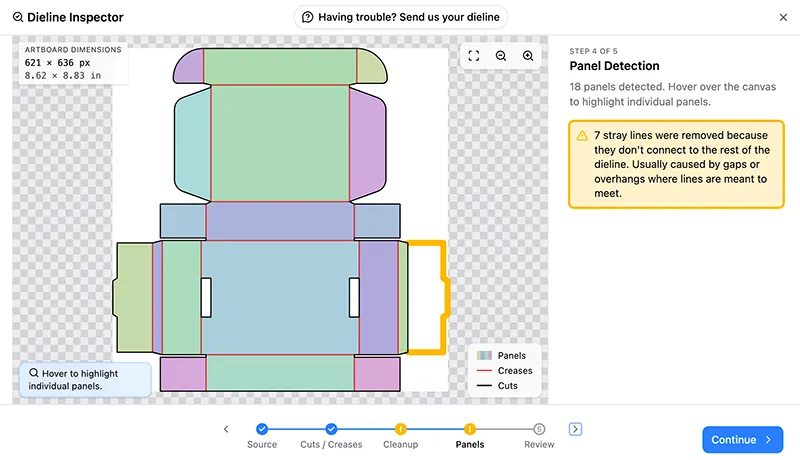800x460 pixels.
Task: Click the fit-to-screen canvas icon
Action: 473,56
